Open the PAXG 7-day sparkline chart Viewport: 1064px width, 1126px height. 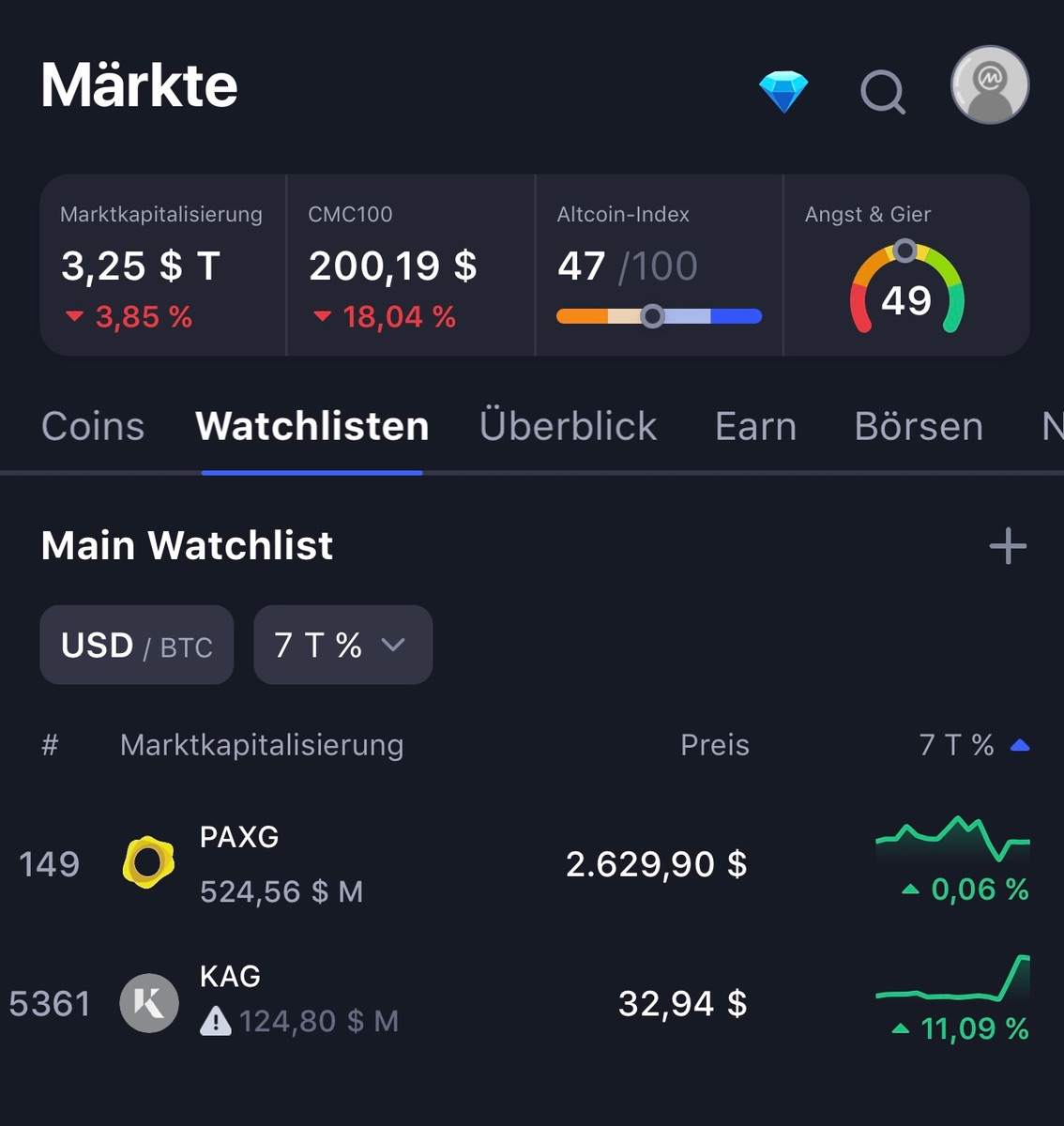point(952,838)
